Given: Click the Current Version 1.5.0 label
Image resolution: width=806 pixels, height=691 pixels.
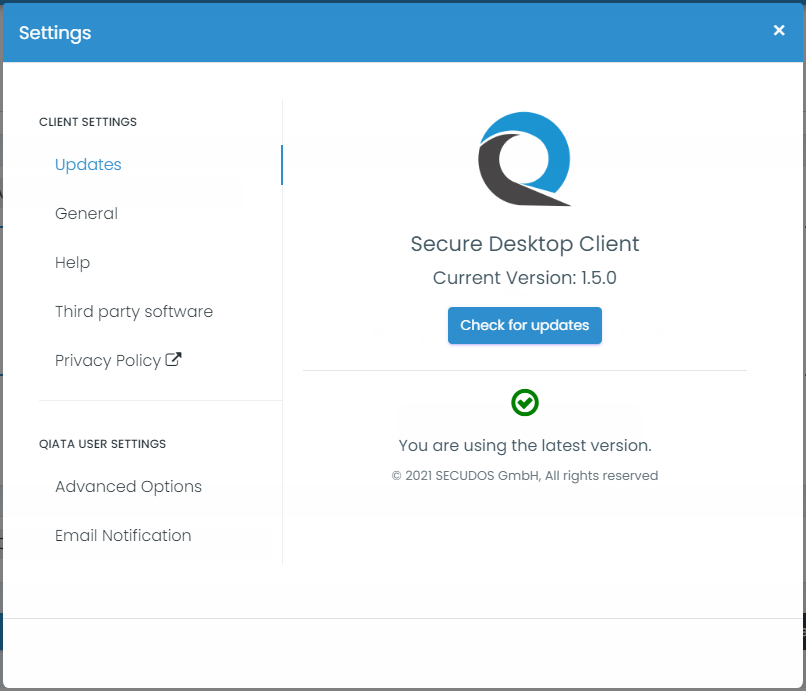Looking at the screenshot, I should click(x=525, y=278).
